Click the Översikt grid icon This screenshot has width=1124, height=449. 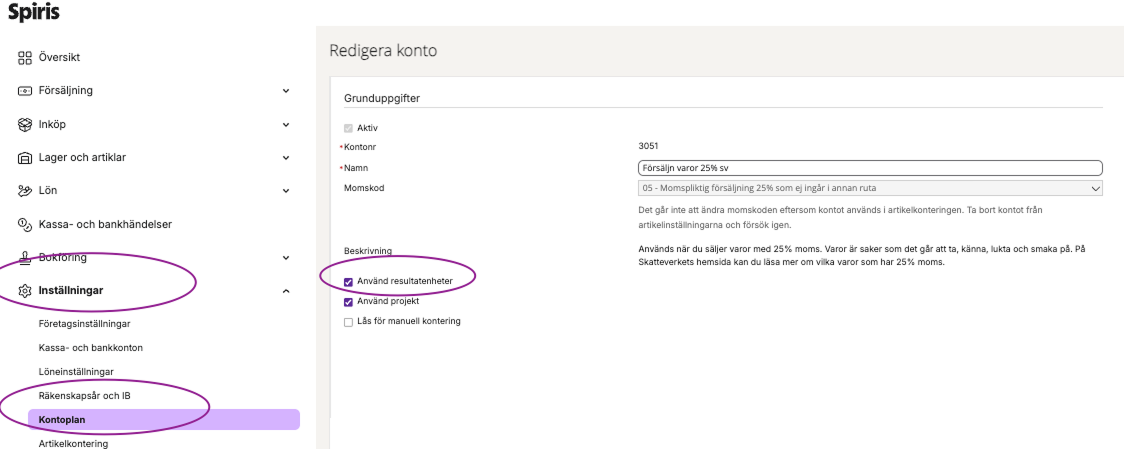26,58
